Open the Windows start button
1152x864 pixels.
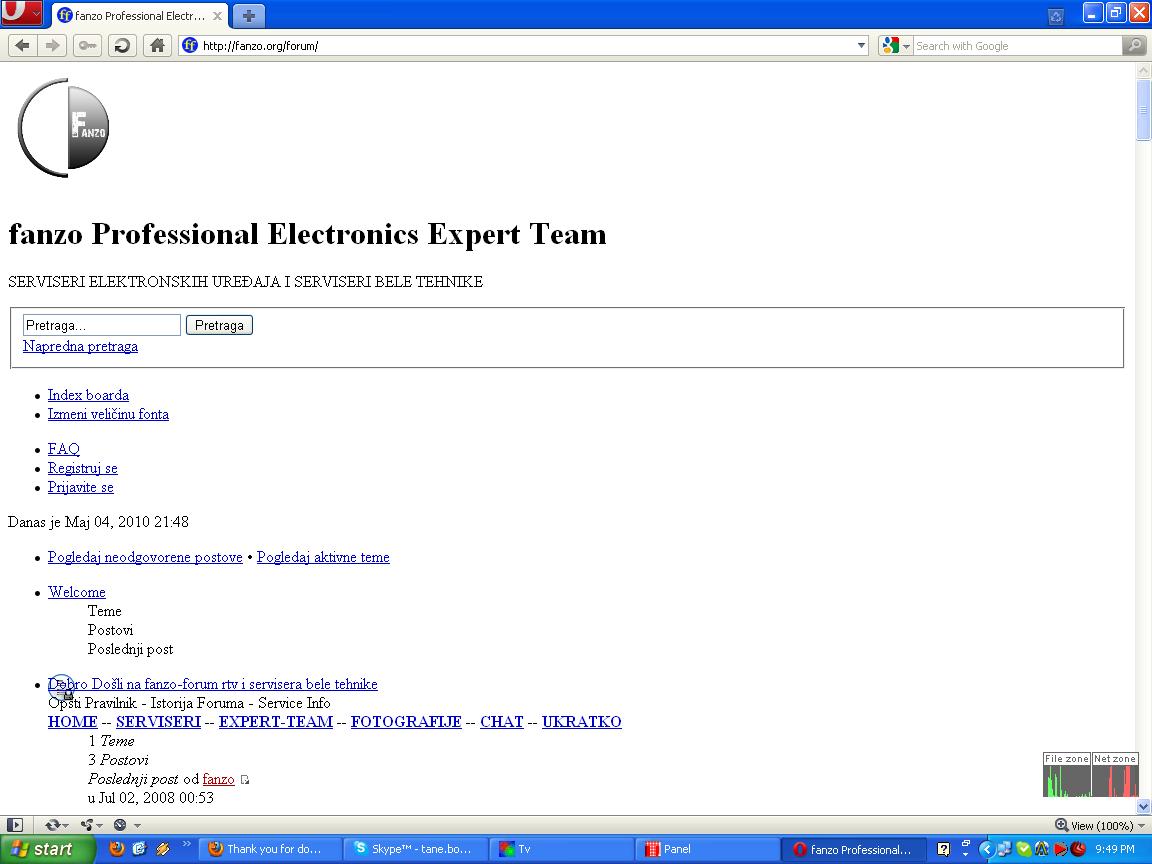pyautogui.click(x=46, y=849)
